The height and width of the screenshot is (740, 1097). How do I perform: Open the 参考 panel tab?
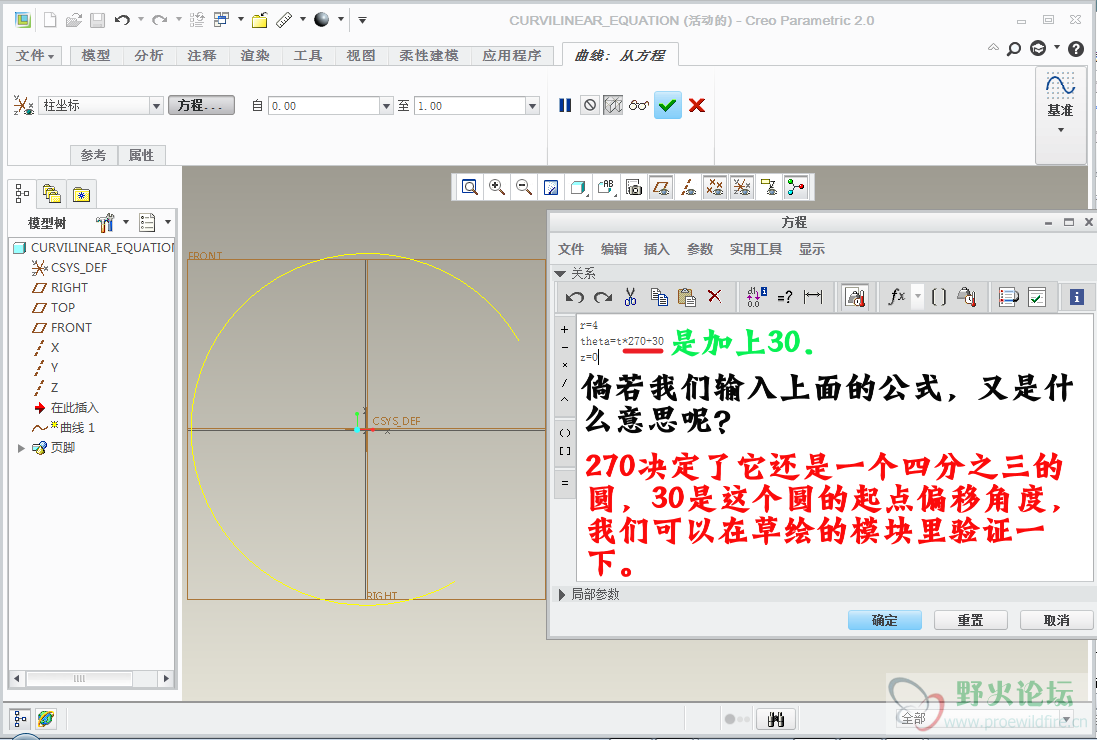pyautogui.click(x=94, y=155)
